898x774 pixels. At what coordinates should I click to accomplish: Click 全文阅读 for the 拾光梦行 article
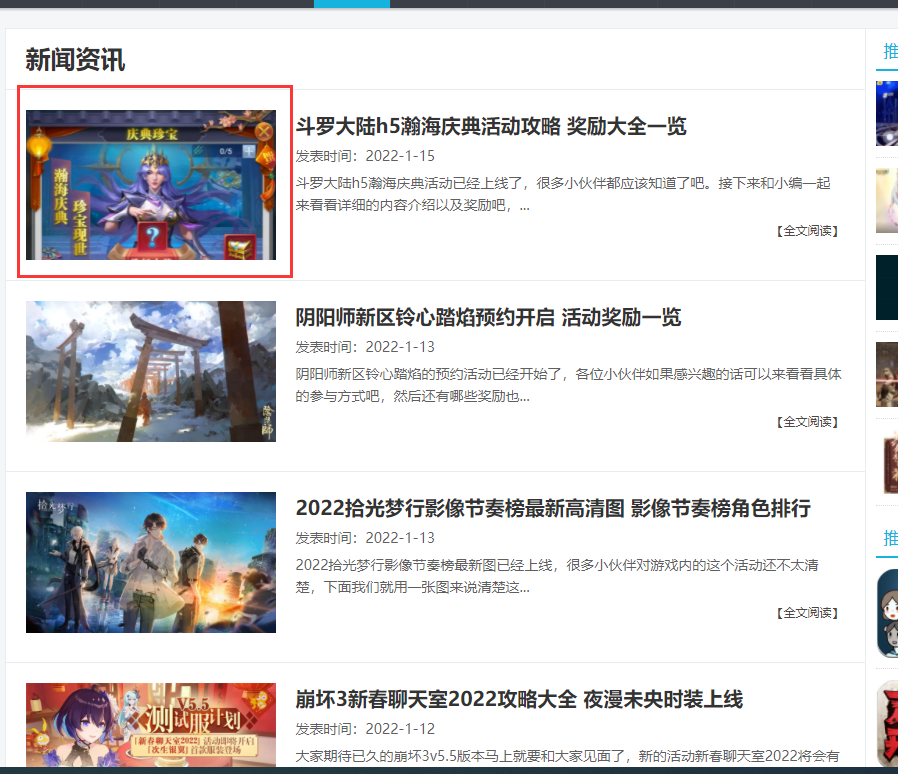click(x=808, y=613)
